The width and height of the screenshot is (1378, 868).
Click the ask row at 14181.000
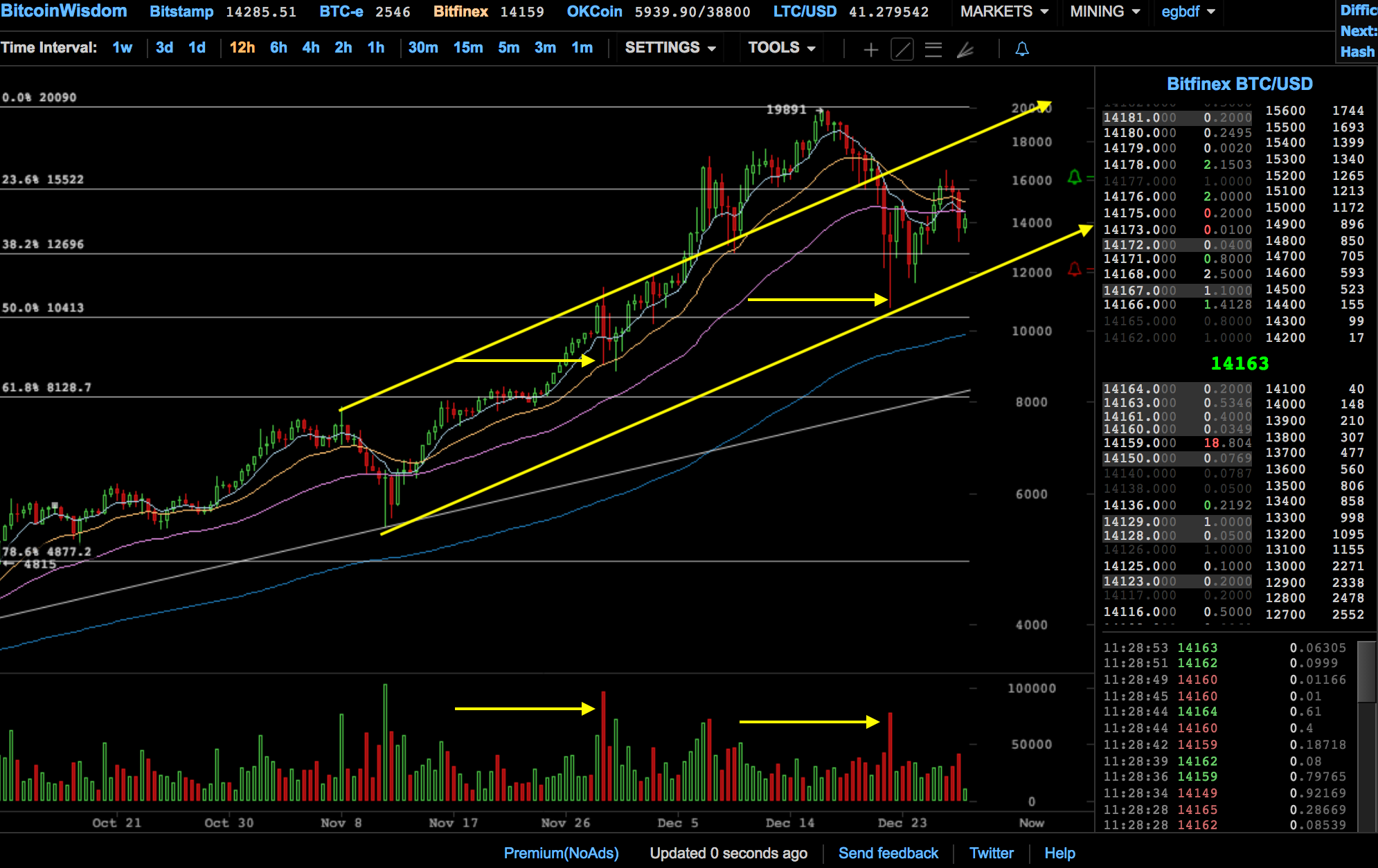(1177, 118)
